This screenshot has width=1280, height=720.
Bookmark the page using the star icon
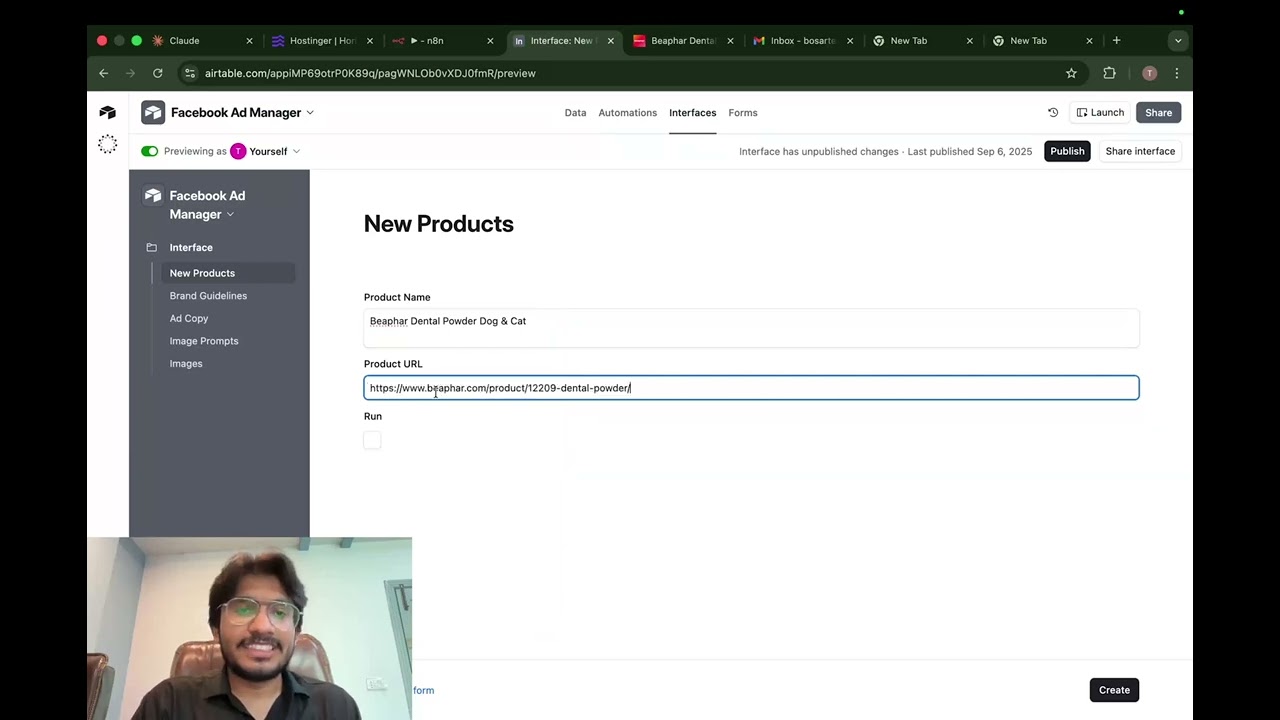[x=1071, y=73]
